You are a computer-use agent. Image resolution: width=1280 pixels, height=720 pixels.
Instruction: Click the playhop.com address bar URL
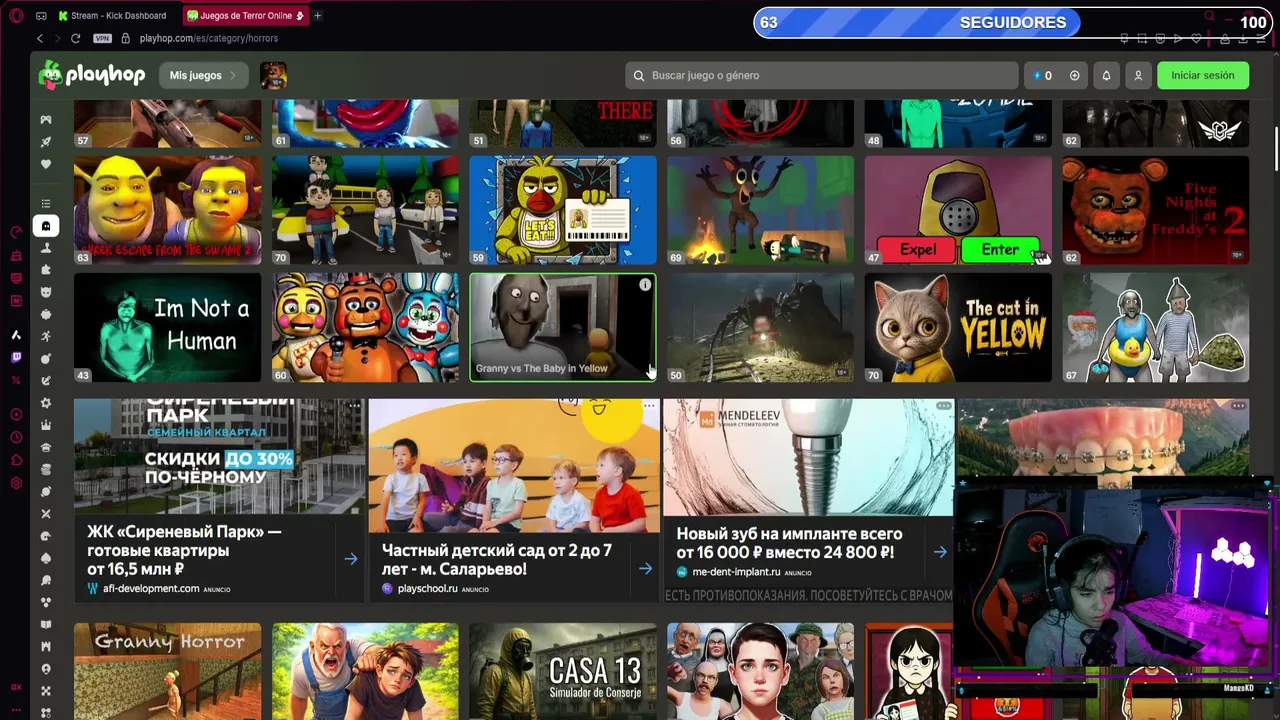(x=209, y=38)
